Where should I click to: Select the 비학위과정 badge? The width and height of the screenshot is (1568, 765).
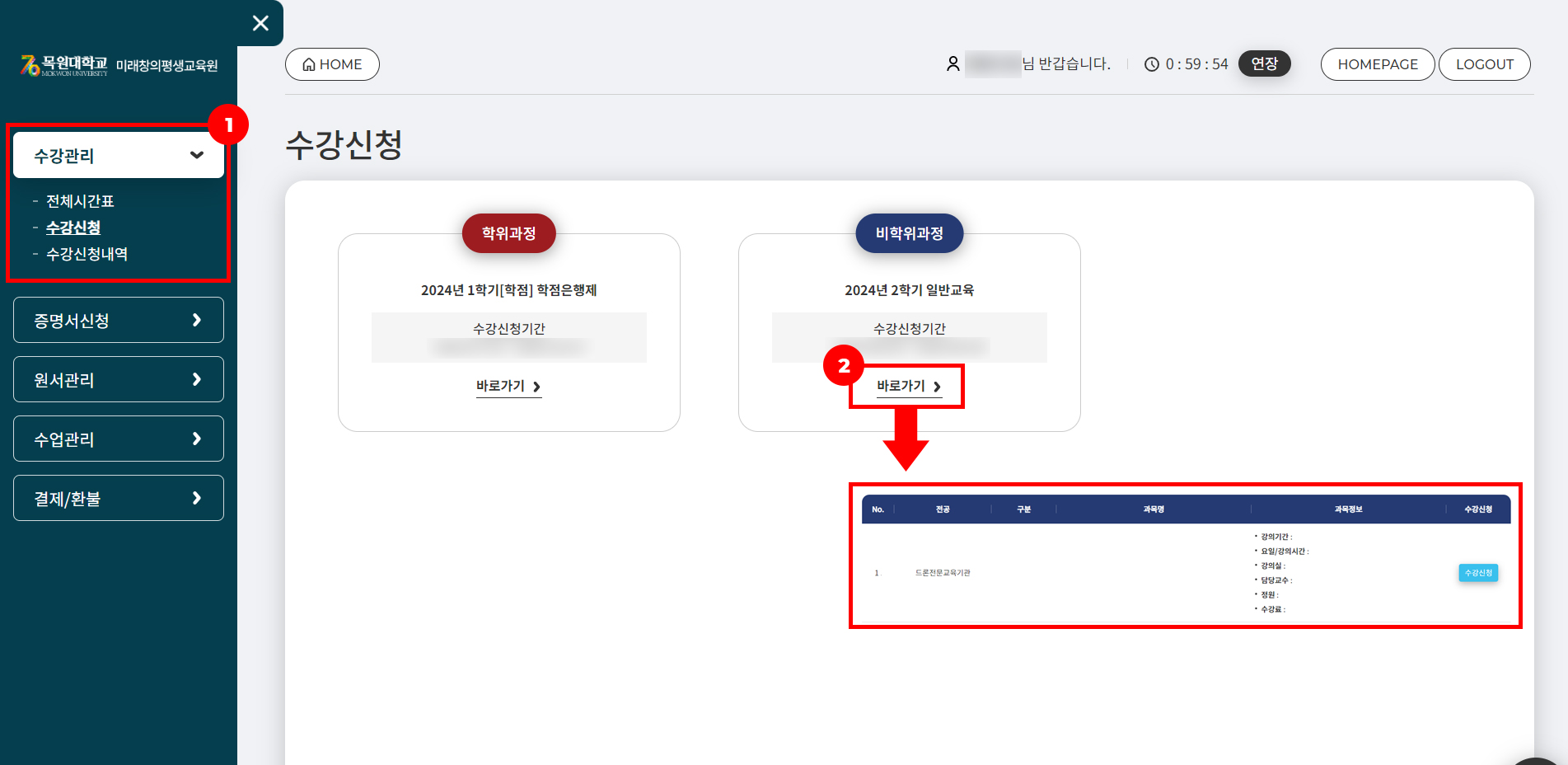point(909,233)
